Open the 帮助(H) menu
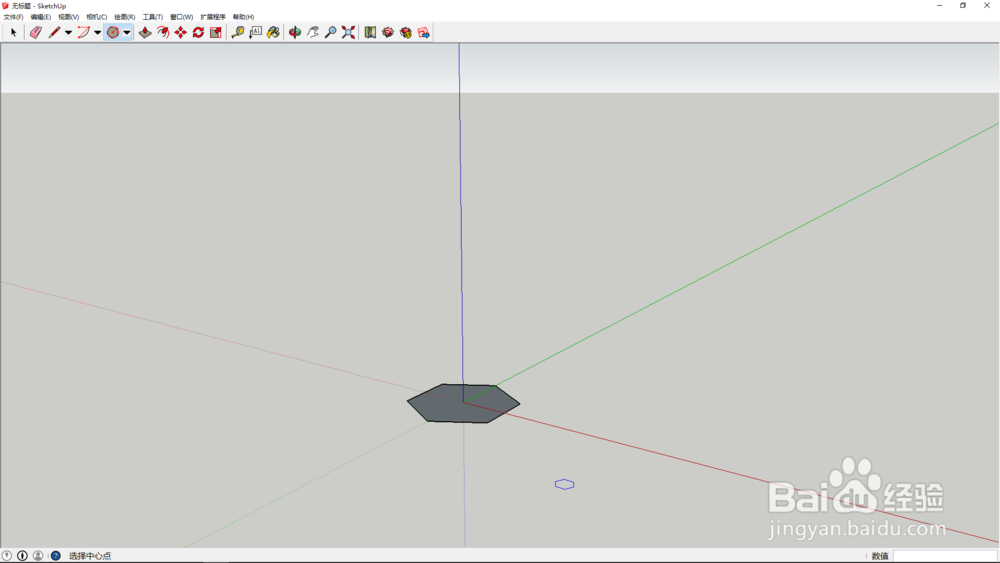1000x563 pixels. pos(244,17)
